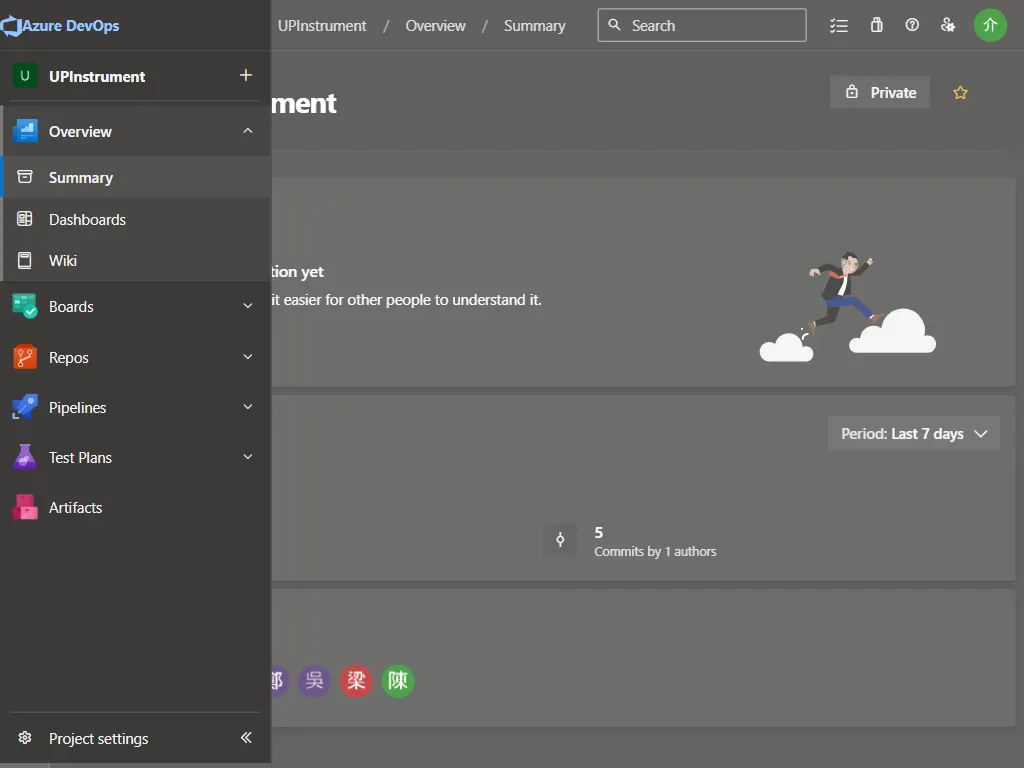
Task: Click the Boards icon
Action: 25,306
